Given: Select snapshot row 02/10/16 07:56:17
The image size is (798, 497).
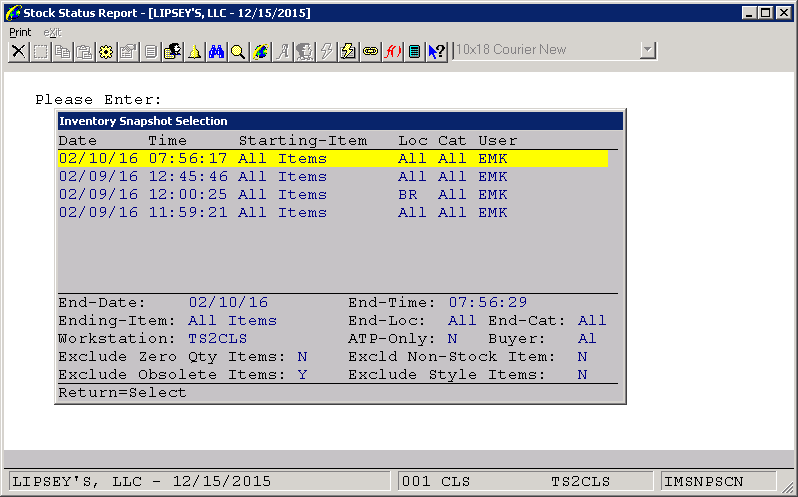Looking at the screenshot, I should coord(333,159).
